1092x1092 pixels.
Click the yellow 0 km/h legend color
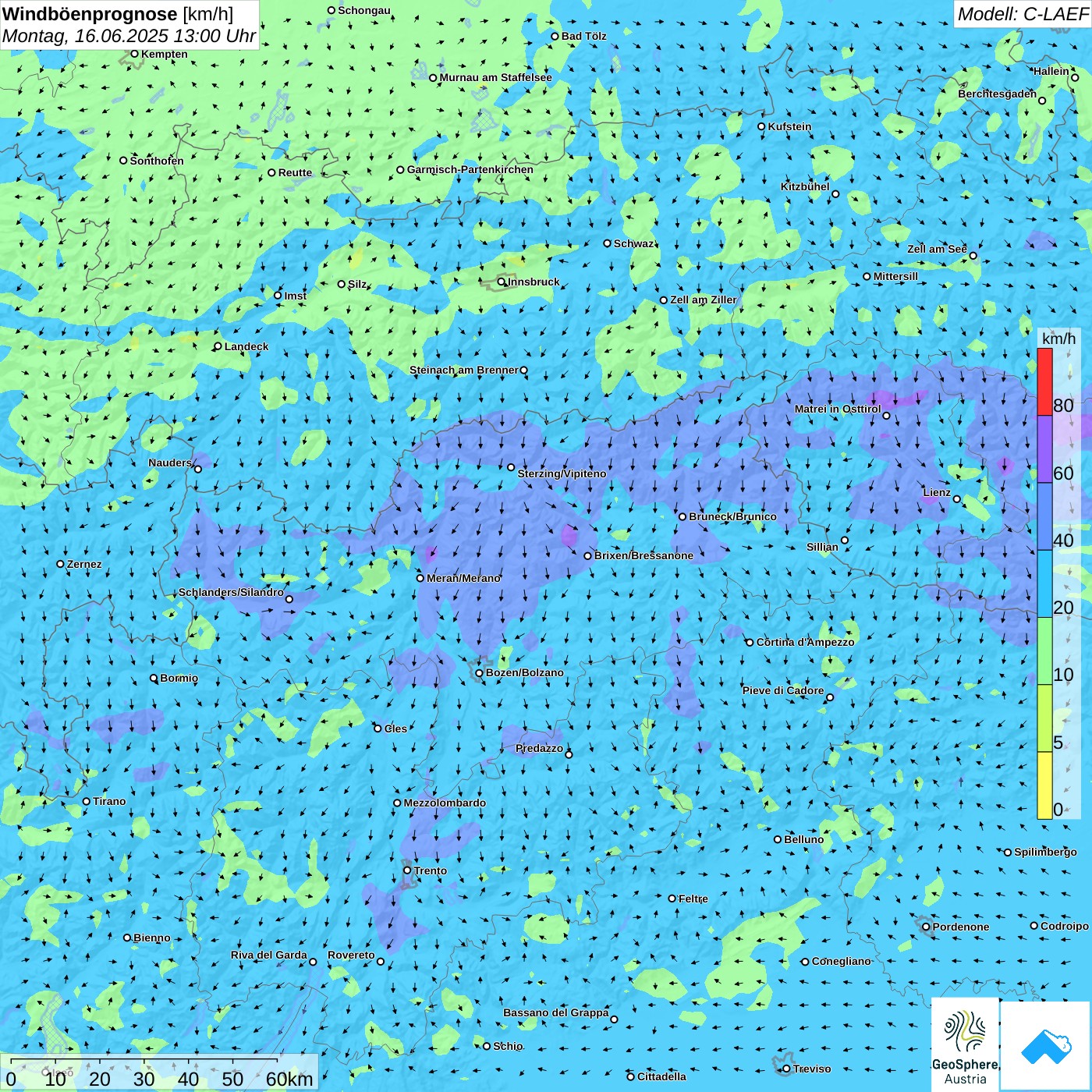click(x=1044, y=785)
